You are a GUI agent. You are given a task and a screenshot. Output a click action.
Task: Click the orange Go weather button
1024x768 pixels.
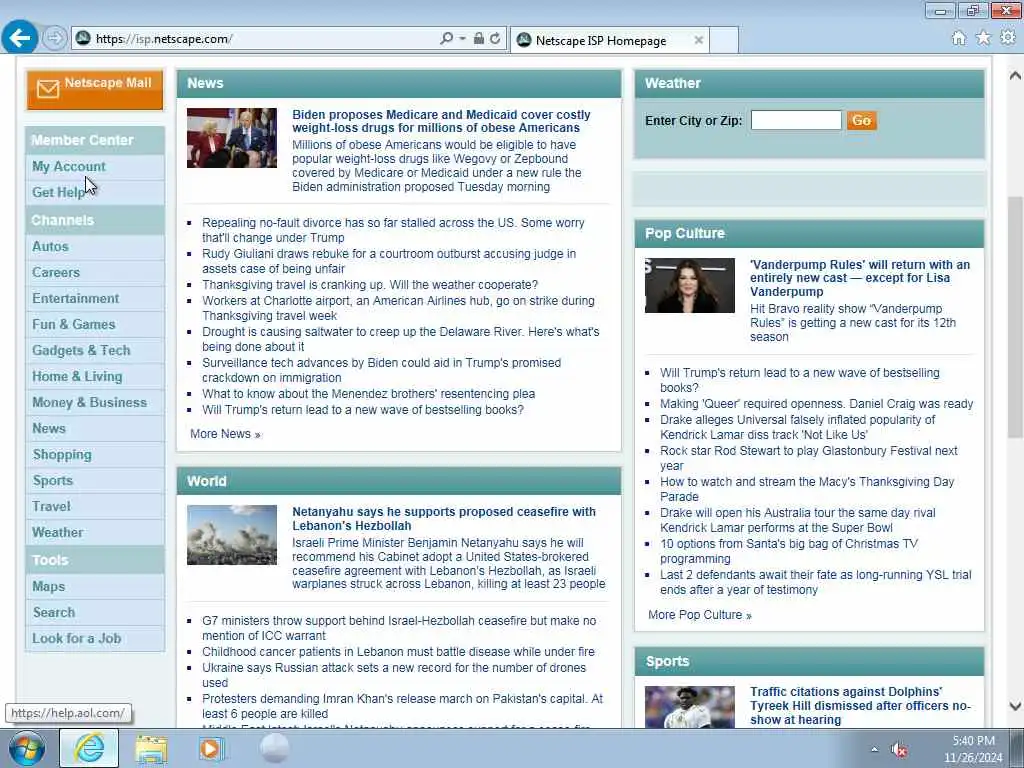(x=861, y=120)
